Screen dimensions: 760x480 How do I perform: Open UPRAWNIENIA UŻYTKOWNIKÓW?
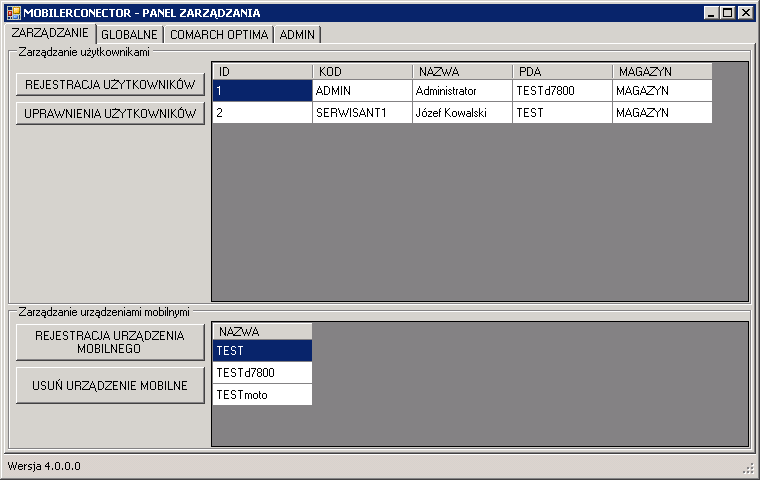pyautogui.click(x=110, y=113)
